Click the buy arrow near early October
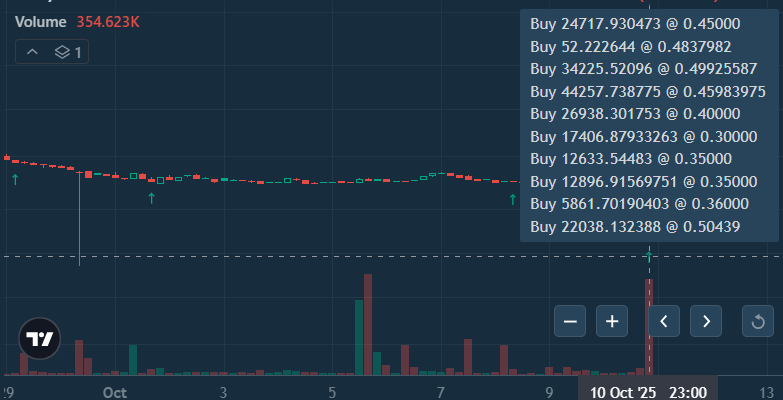Screen dimensions: 783x400 click(x=151, y=198)
